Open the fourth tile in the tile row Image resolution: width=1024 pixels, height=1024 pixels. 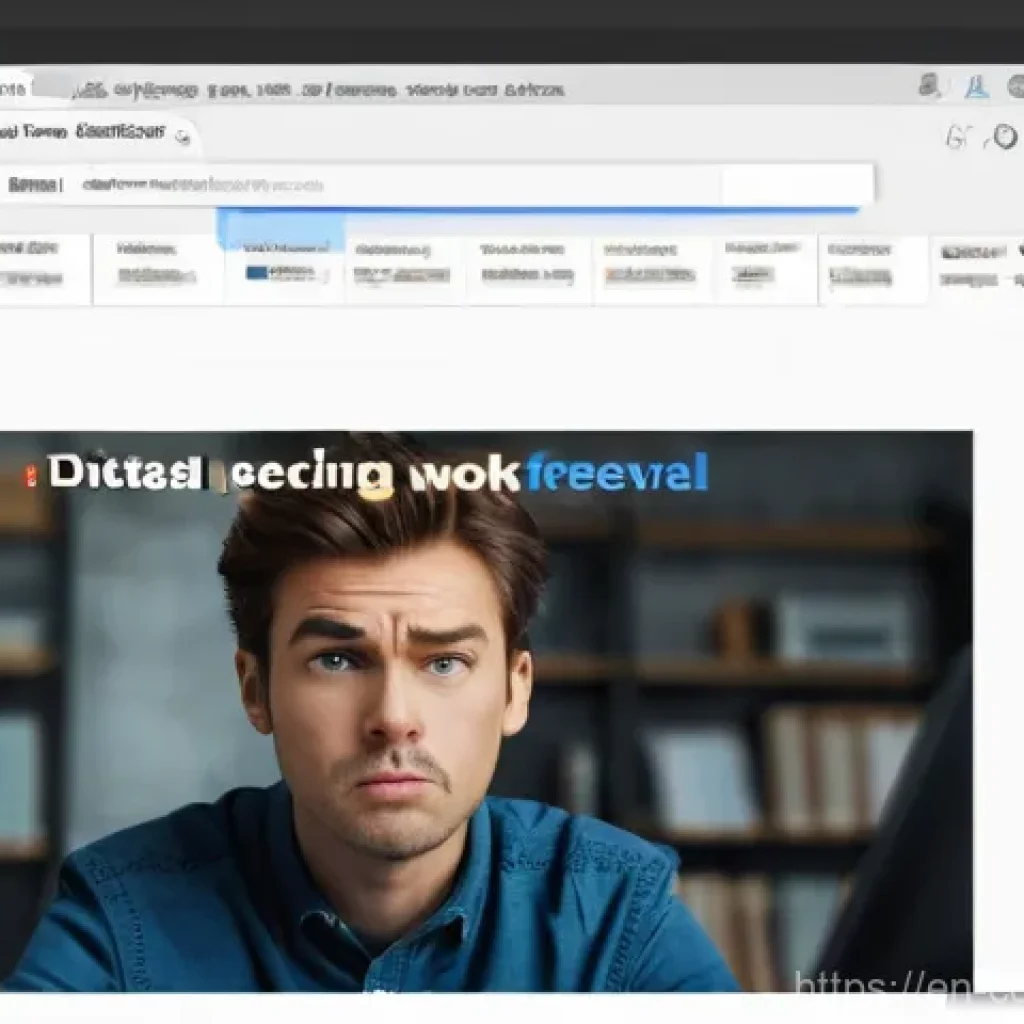point(403,265)
